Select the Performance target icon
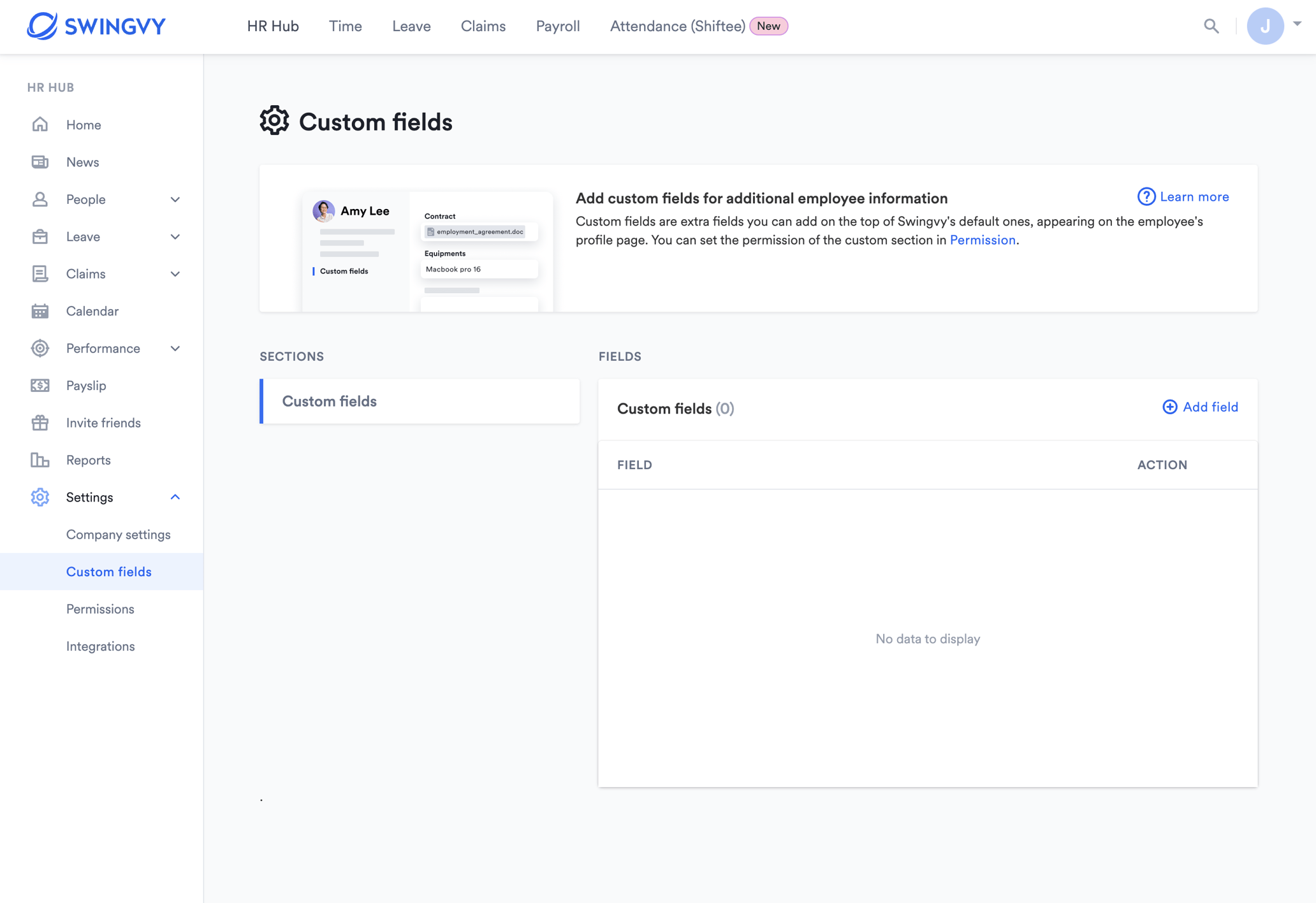This screenshot has height=903, width=1316. point(40,348)
